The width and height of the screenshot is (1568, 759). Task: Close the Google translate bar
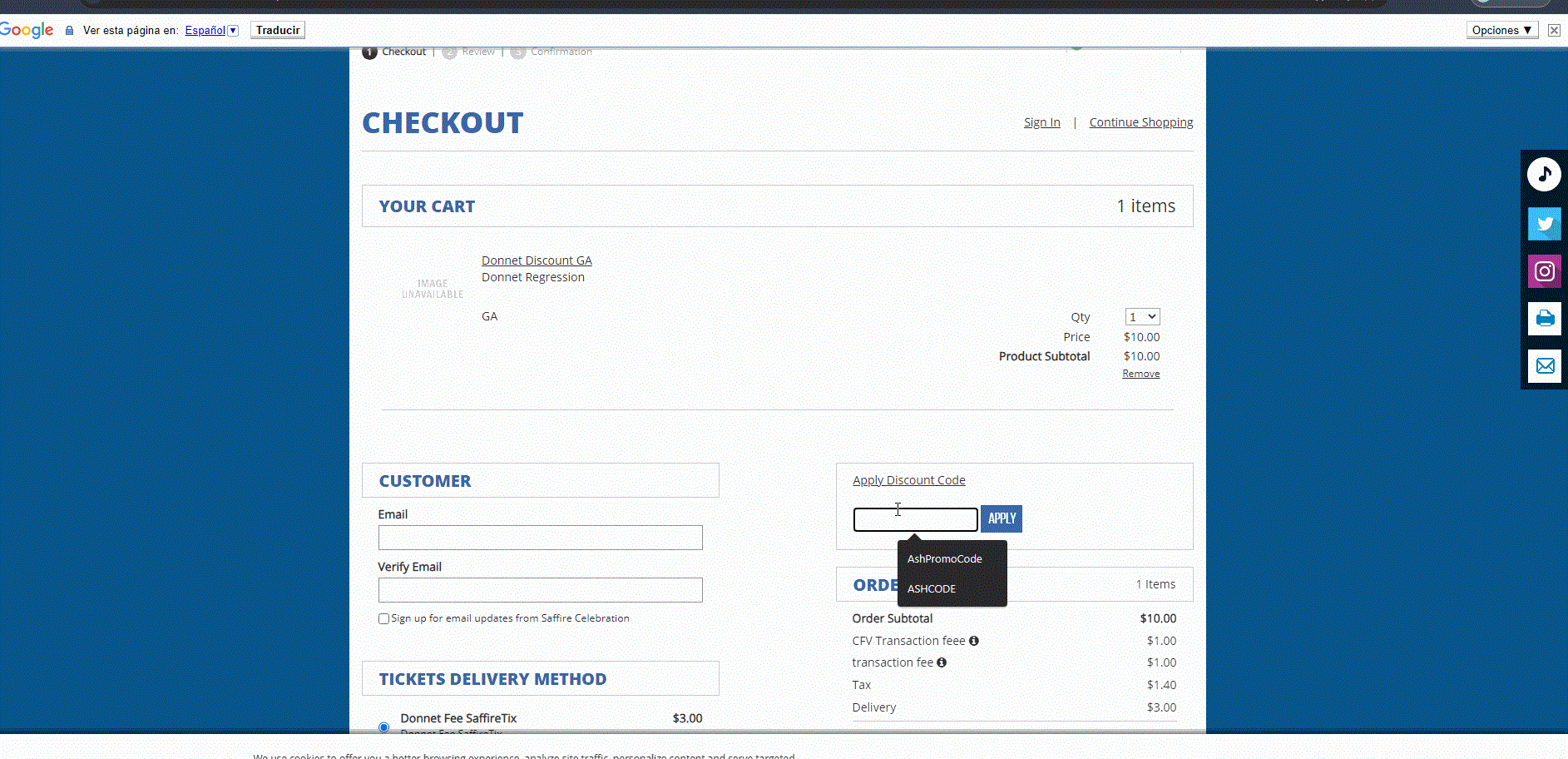pos(1553,30)
